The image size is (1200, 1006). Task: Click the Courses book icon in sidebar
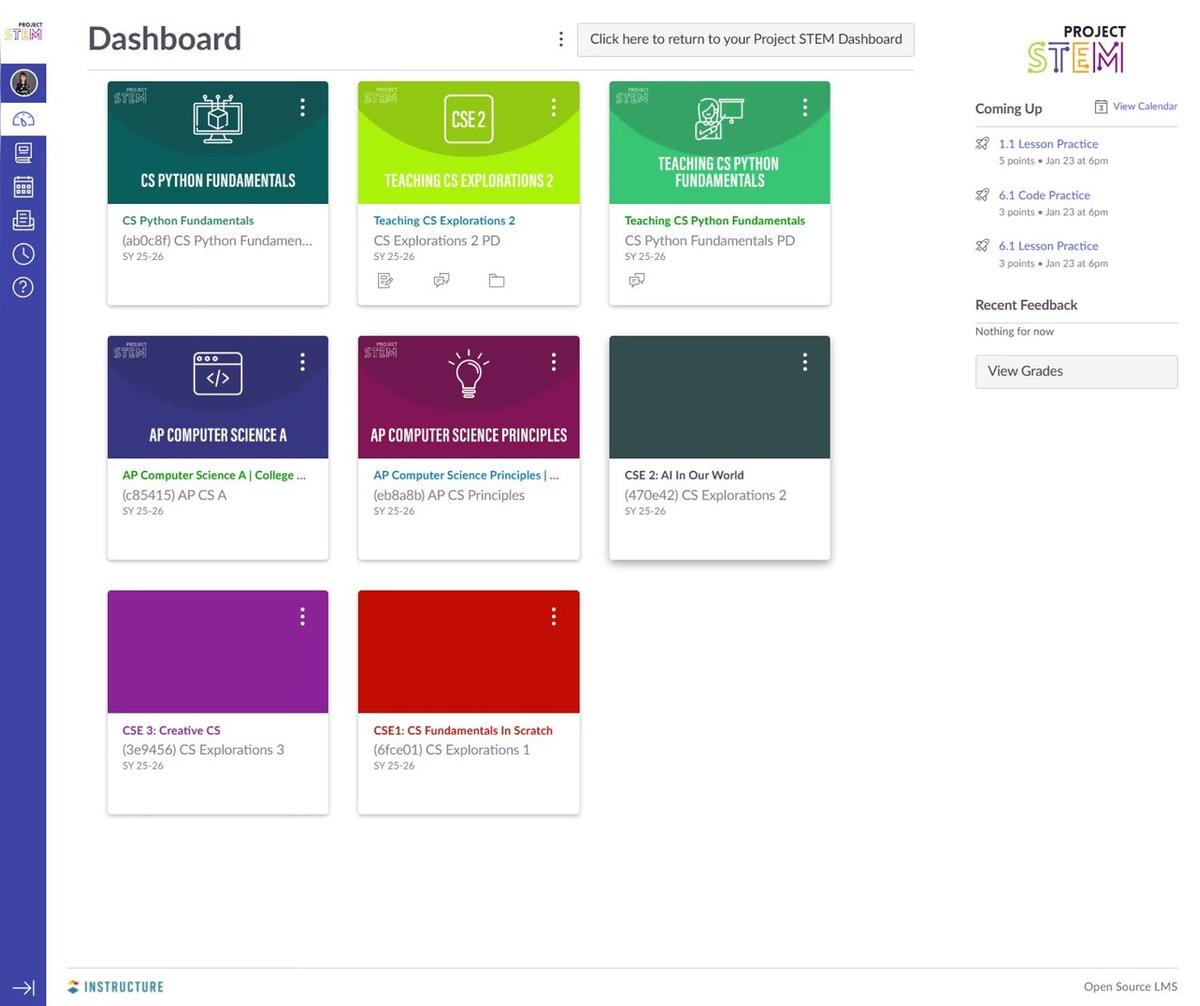[23, 152]
